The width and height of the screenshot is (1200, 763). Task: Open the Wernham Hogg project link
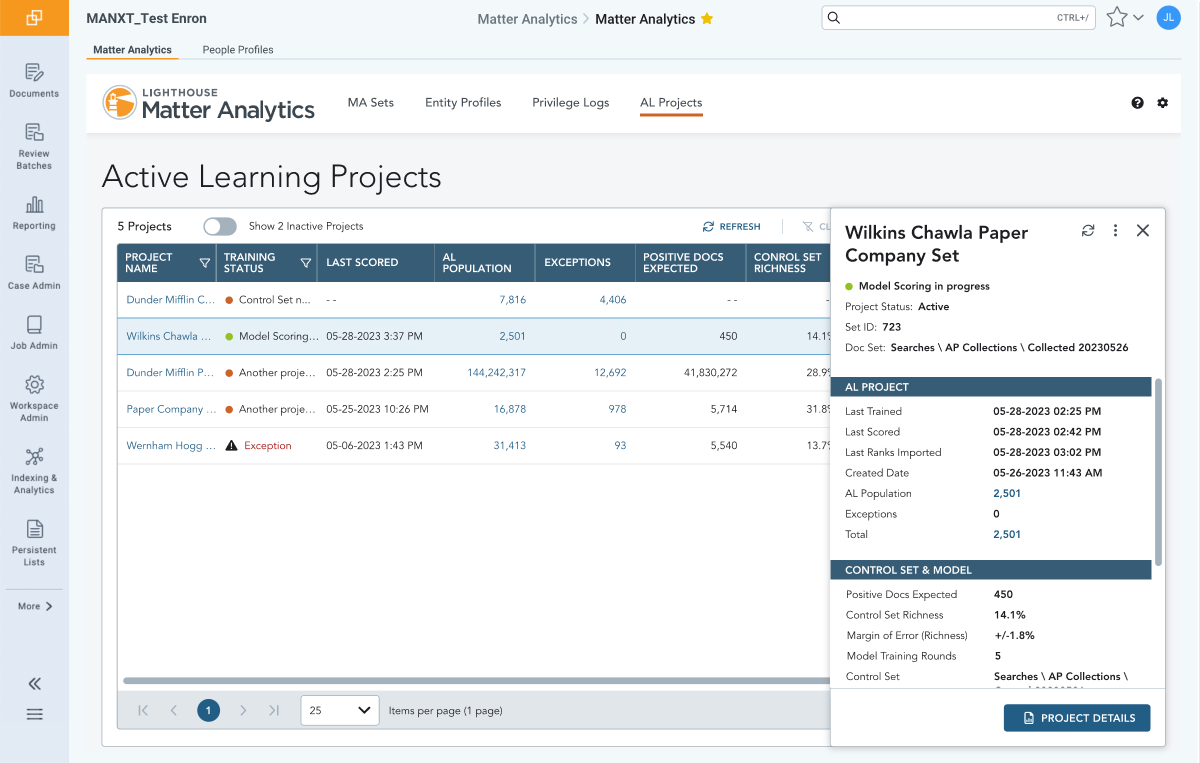[171, 446]
